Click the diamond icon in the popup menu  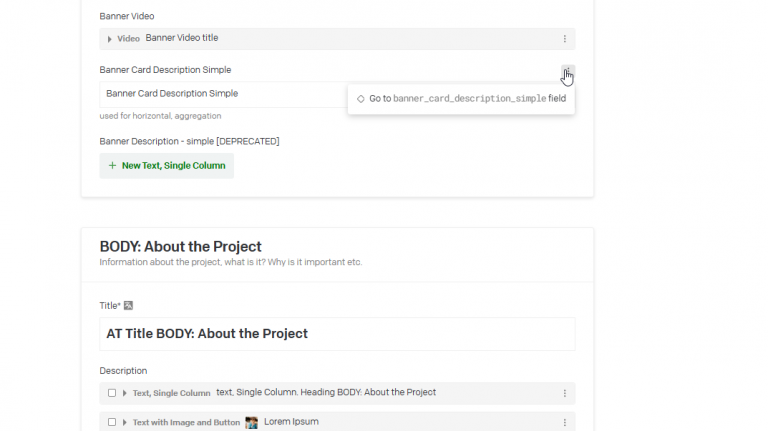coord(360,99)
